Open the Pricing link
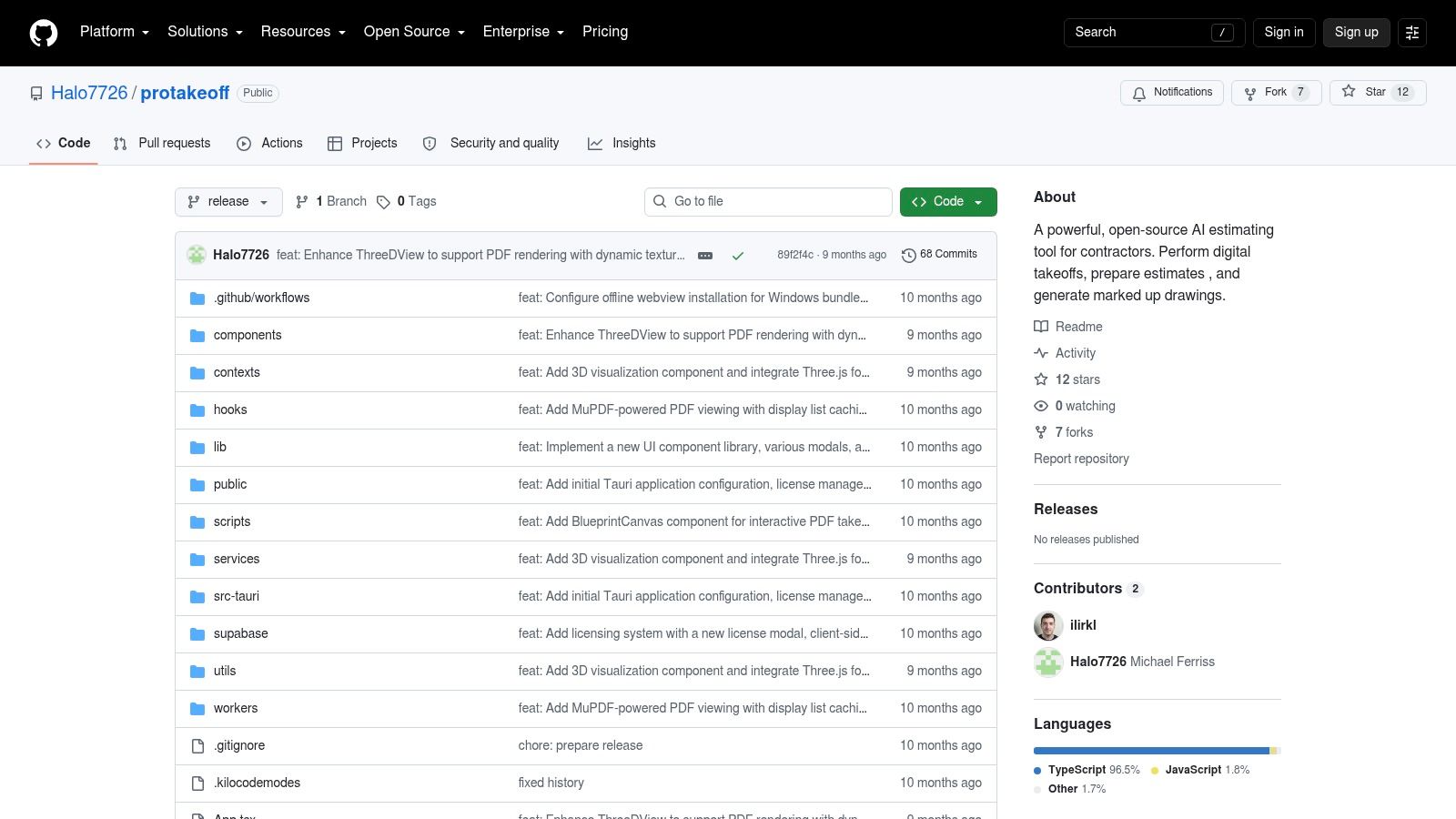1456x819 pixels. (x=605, y=32)
